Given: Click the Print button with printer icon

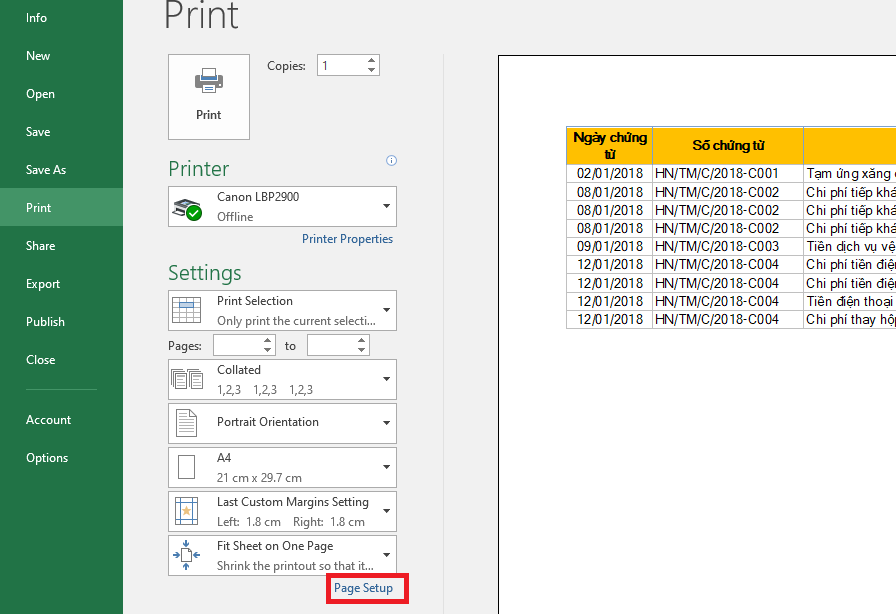Looking at the screenshot, I should click(x=208, y=97).
